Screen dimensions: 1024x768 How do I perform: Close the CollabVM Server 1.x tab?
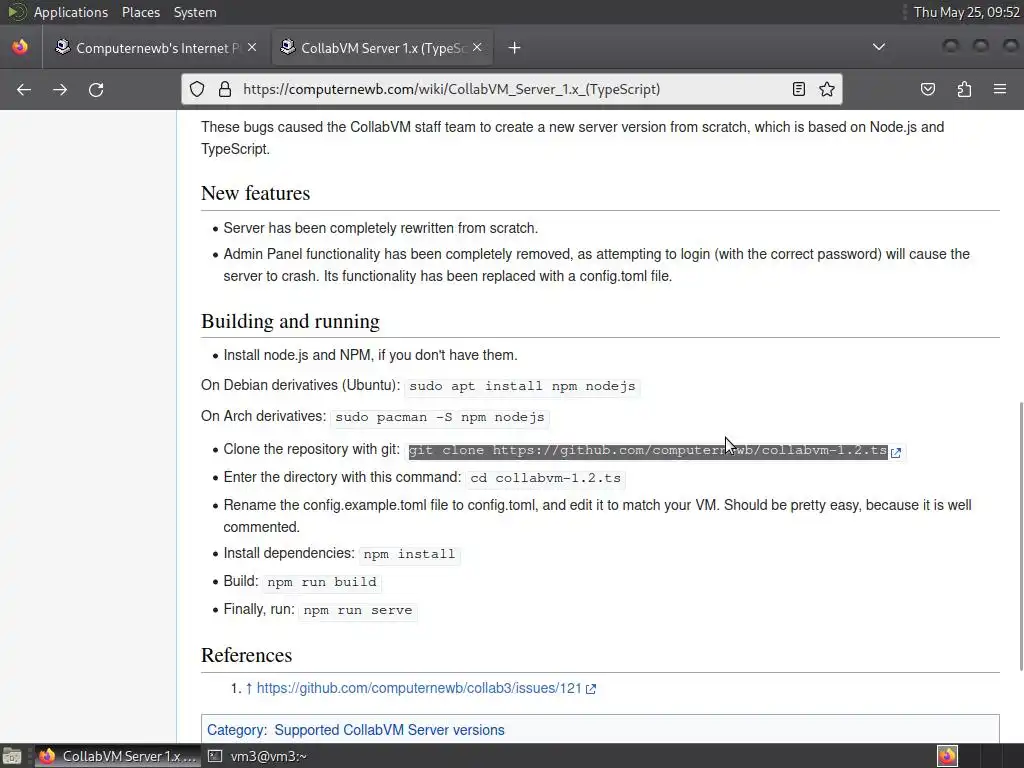477,47
